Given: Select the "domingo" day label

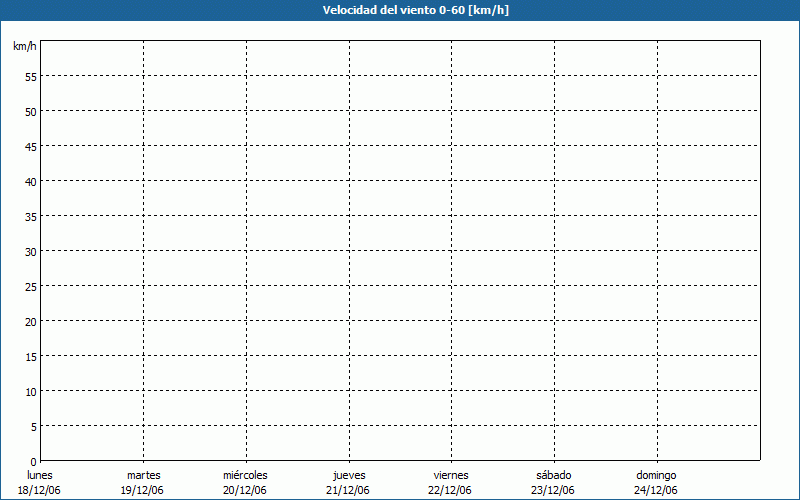Looking at the screenshot, I should point(656,475).
